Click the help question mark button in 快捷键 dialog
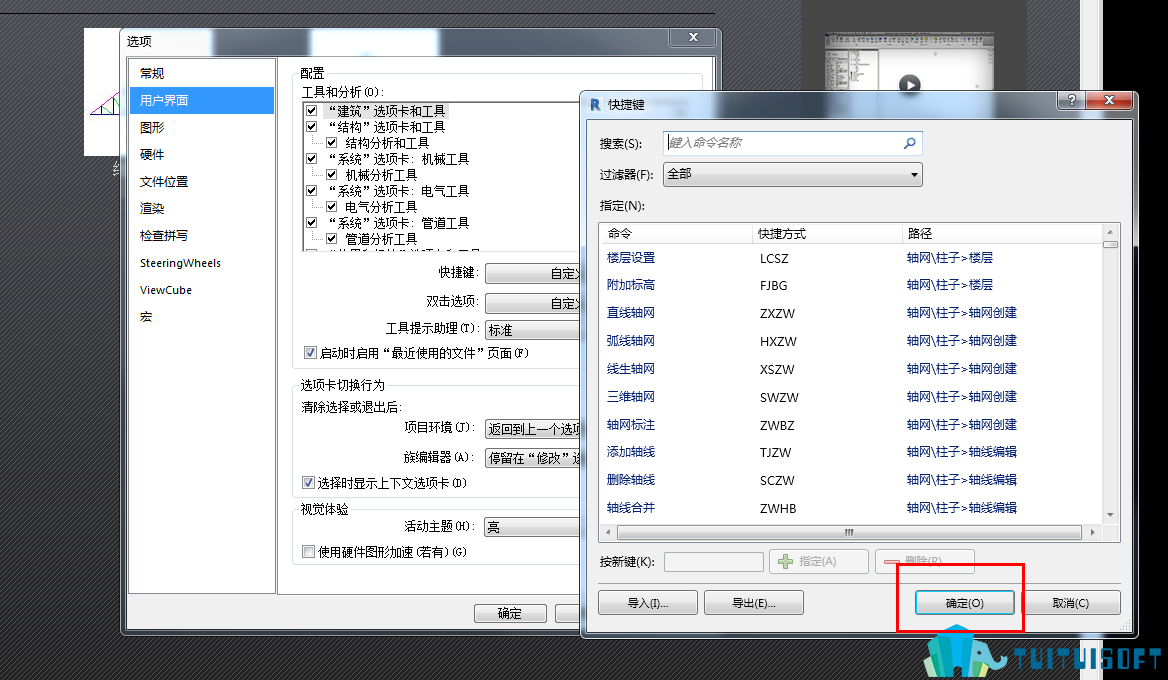This screenshot has height=680, width=1168. click(x=1071, y=100)
